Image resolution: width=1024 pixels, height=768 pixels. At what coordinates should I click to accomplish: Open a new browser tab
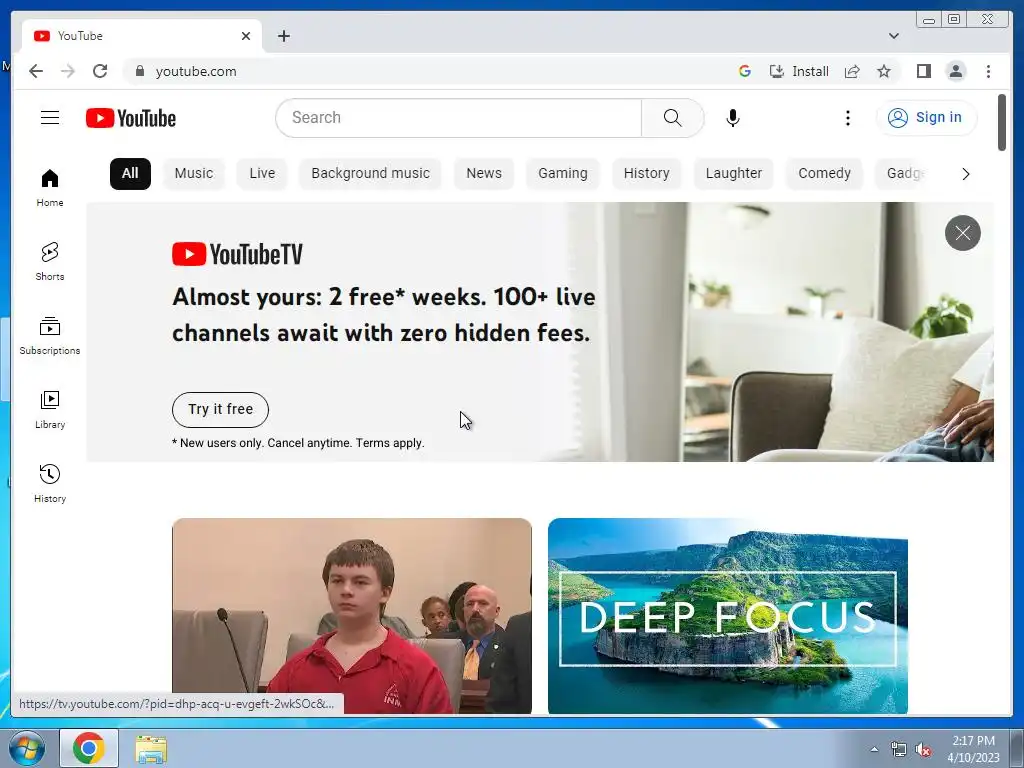tap(283, 36)
